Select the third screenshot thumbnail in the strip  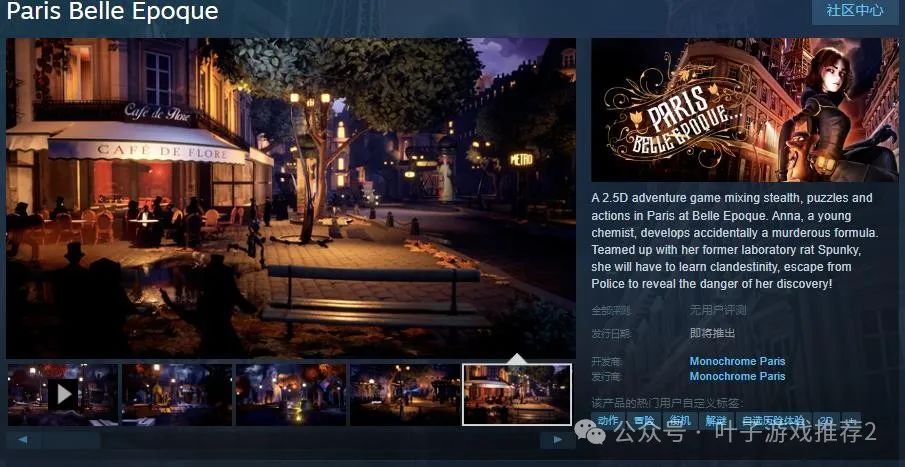click(291, 395)
